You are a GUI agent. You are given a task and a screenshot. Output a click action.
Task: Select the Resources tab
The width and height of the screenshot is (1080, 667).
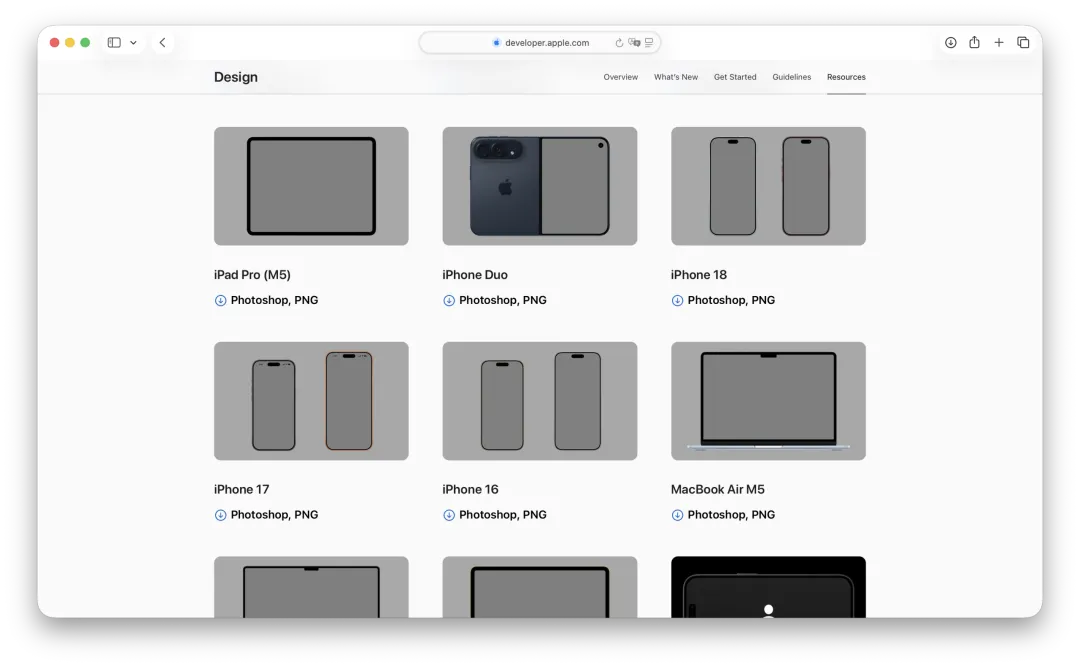pyautogui.click(x=847, y=77)
